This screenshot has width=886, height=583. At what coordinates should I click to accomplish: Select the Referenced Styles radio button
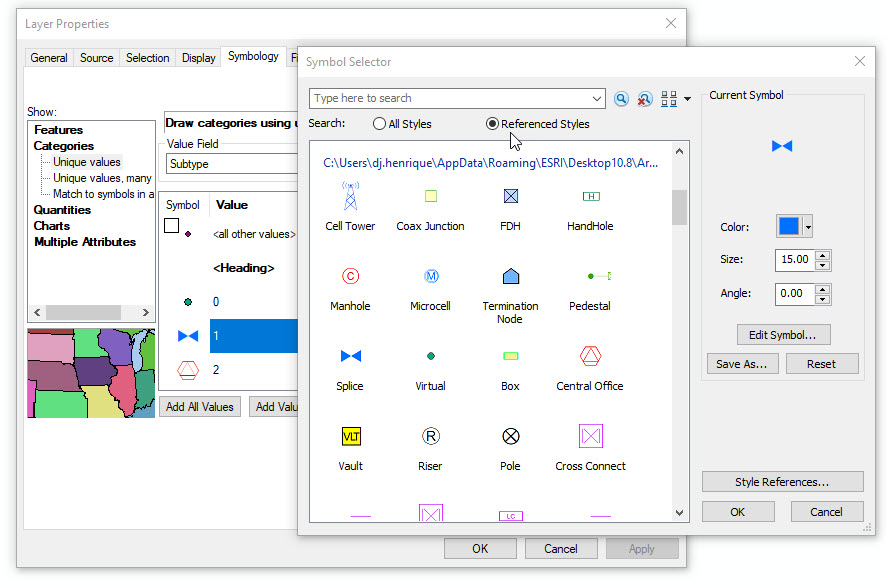coord(492,124)
